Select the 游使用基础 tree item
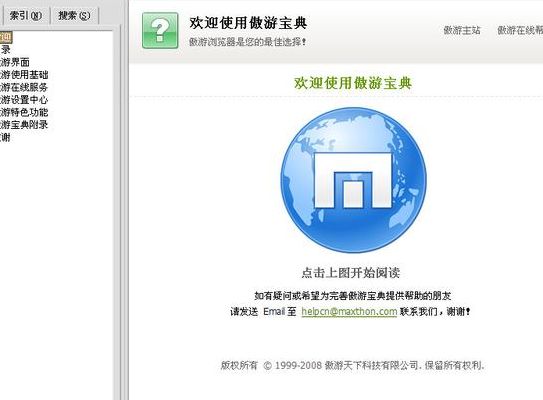543x400 pixels. tap(24, 74)
